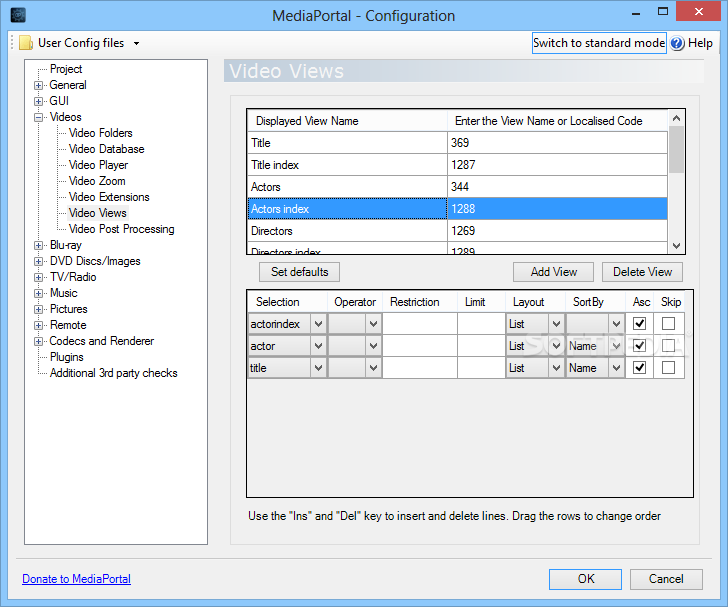Screen dimensions: 728x607
Task: Select the Title view row
Action: click(458, 143)
